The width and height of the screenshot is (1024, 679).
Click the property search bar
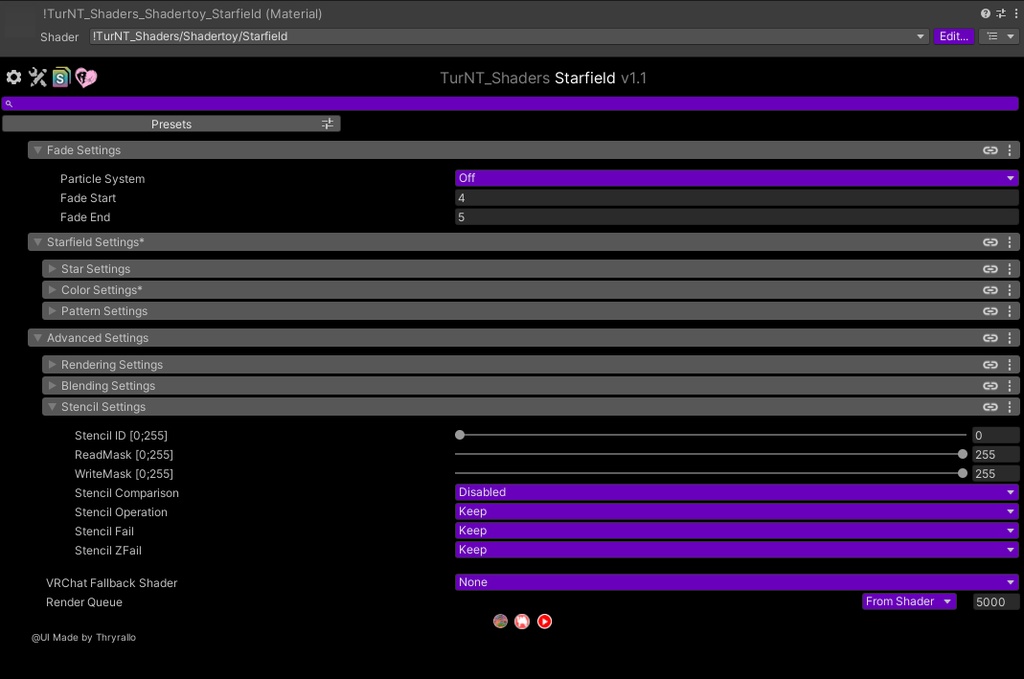click(512, 103)
